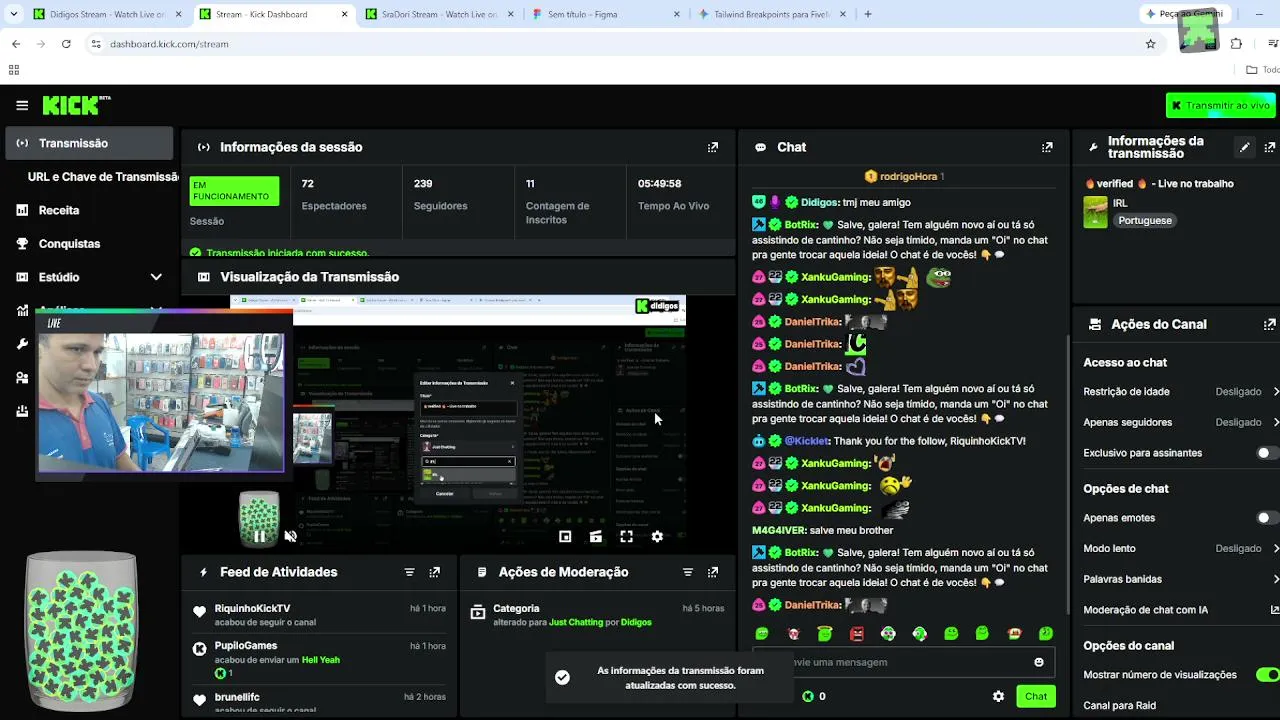This screenshot has height=720, width=1280.
Task: Open the hamburger menu beside the Kick logo
Action: click(22, 105)
